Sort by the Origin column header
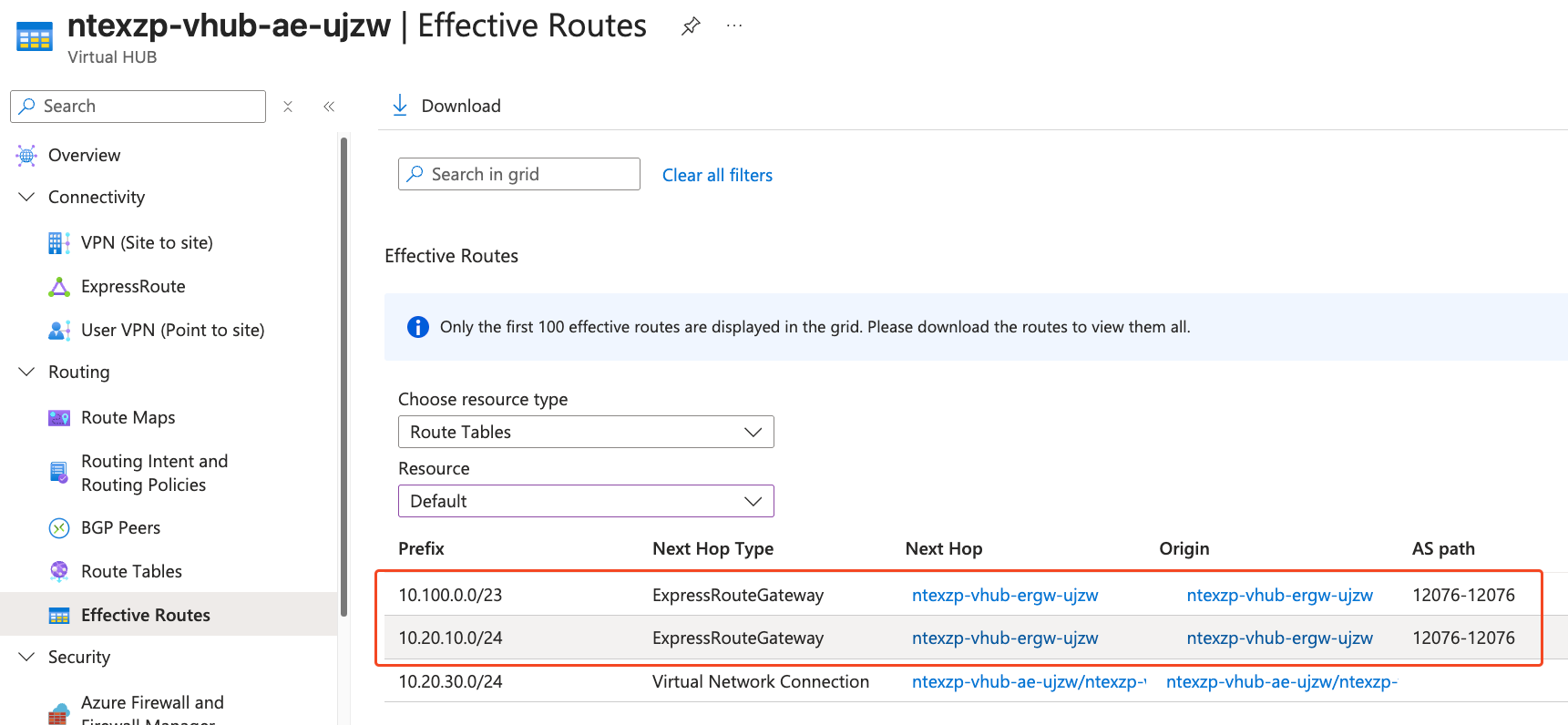 point(1184,549)
